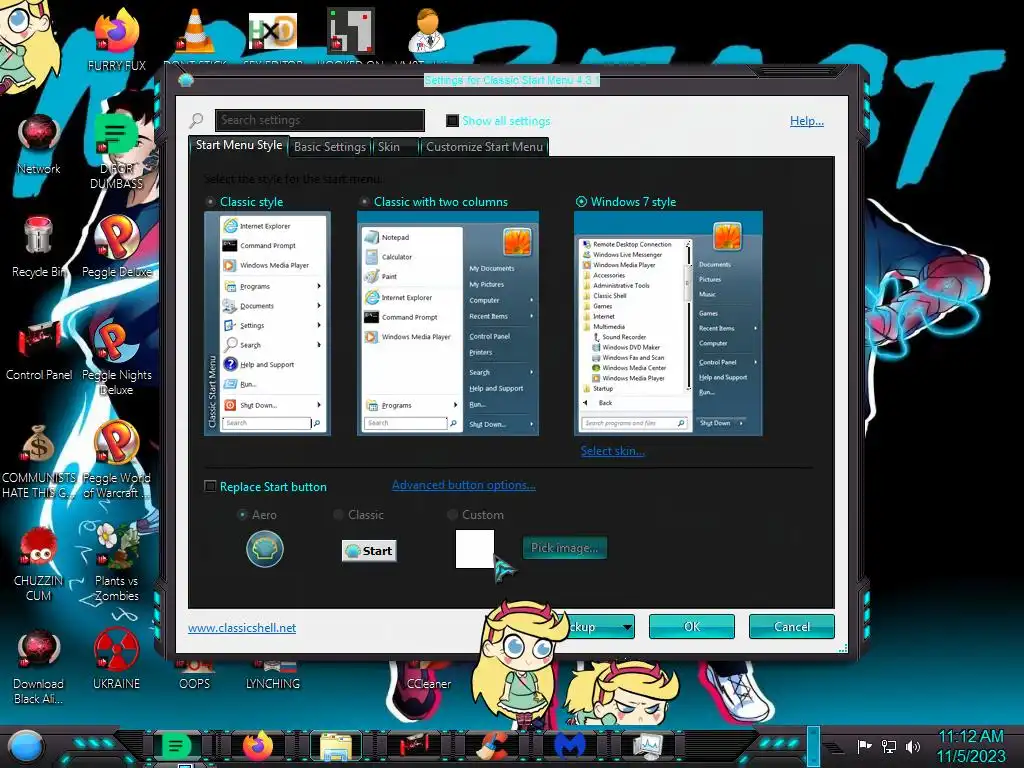Image resolution: width=1024 pixels, height=768 pixels.
Task: Switch to the Basic Settings tab
Action: tap(330, 147)
